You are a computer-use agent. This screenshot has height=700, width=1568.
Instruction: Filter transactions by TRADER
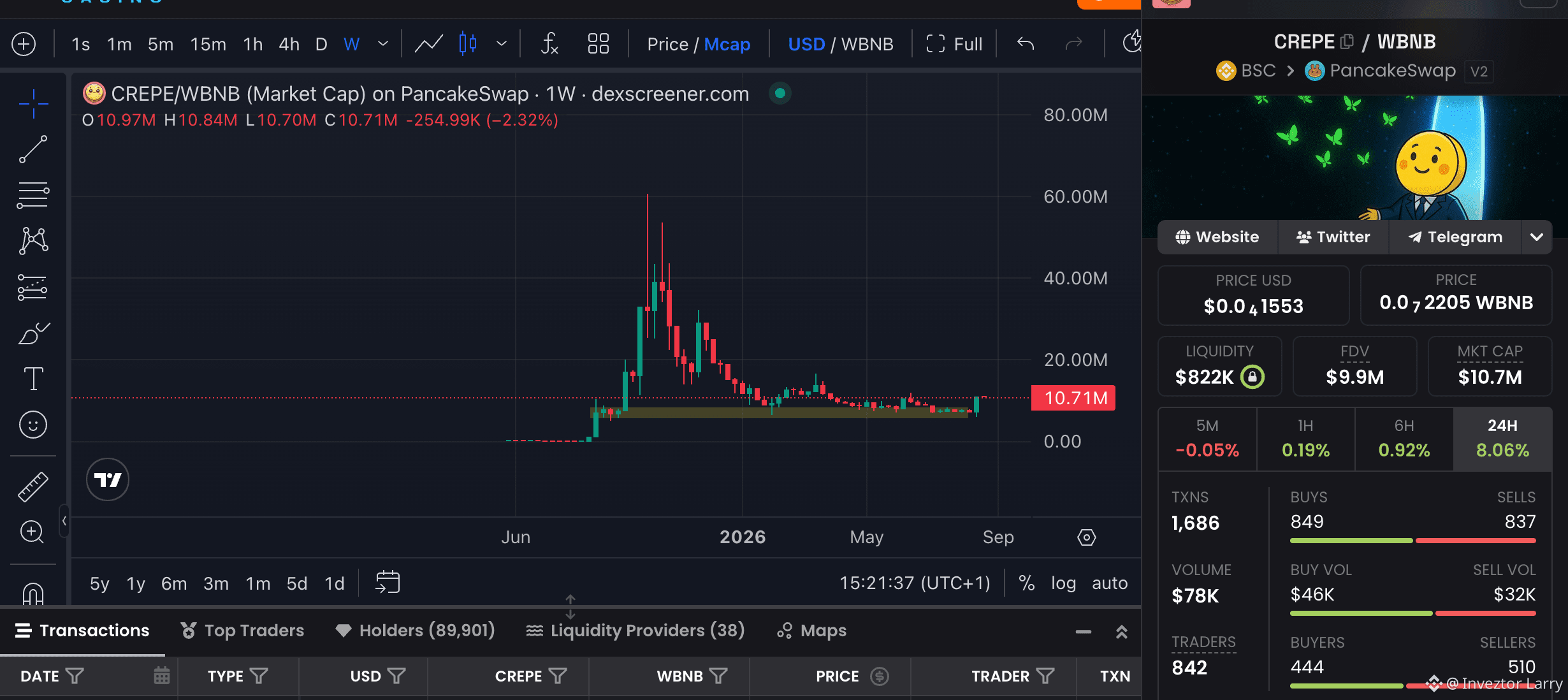click(1045, 676)
